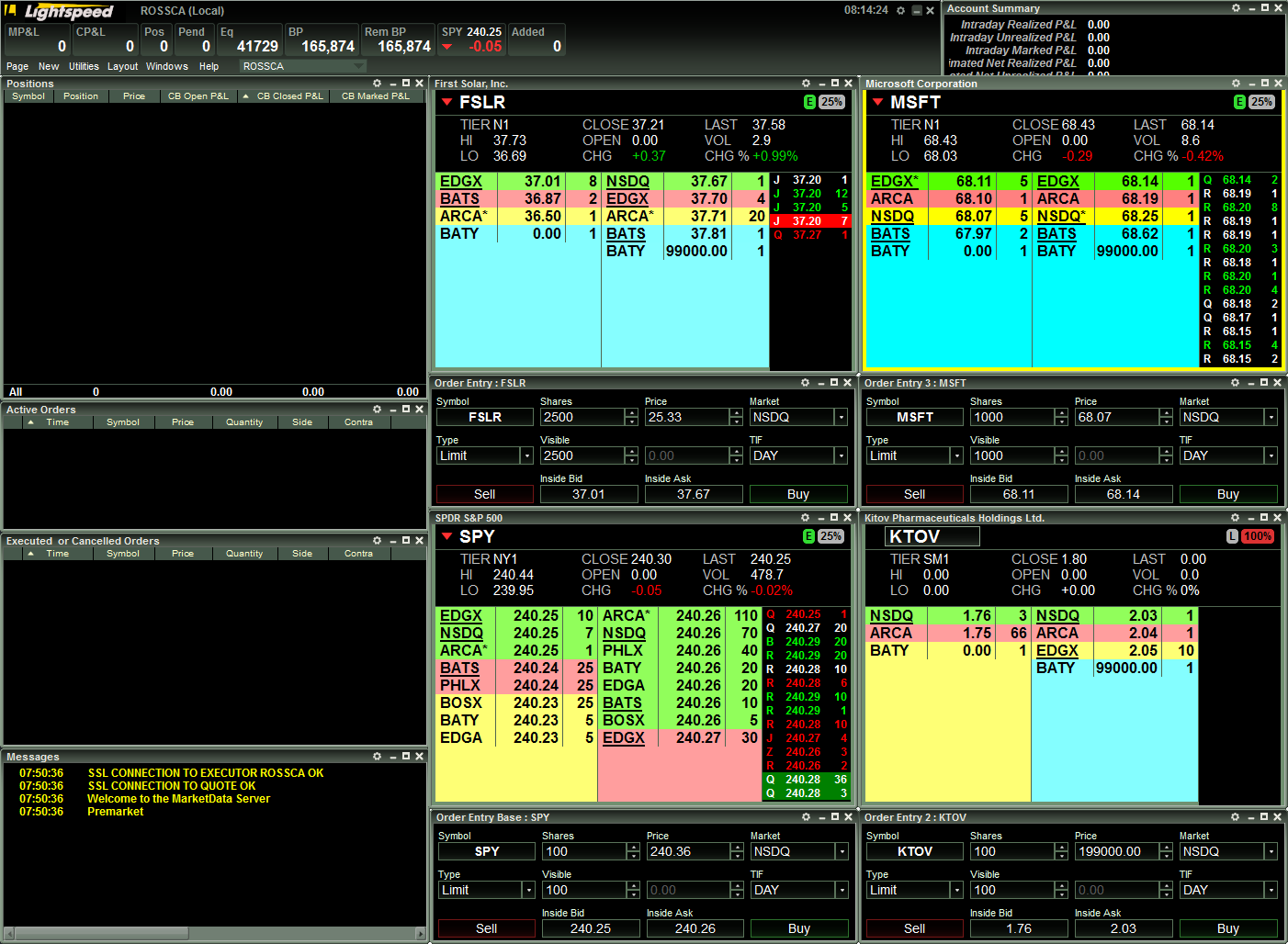
Task: Click NSDQ ask 2.03 in KTOV level 2
Action: [1114, 616]
